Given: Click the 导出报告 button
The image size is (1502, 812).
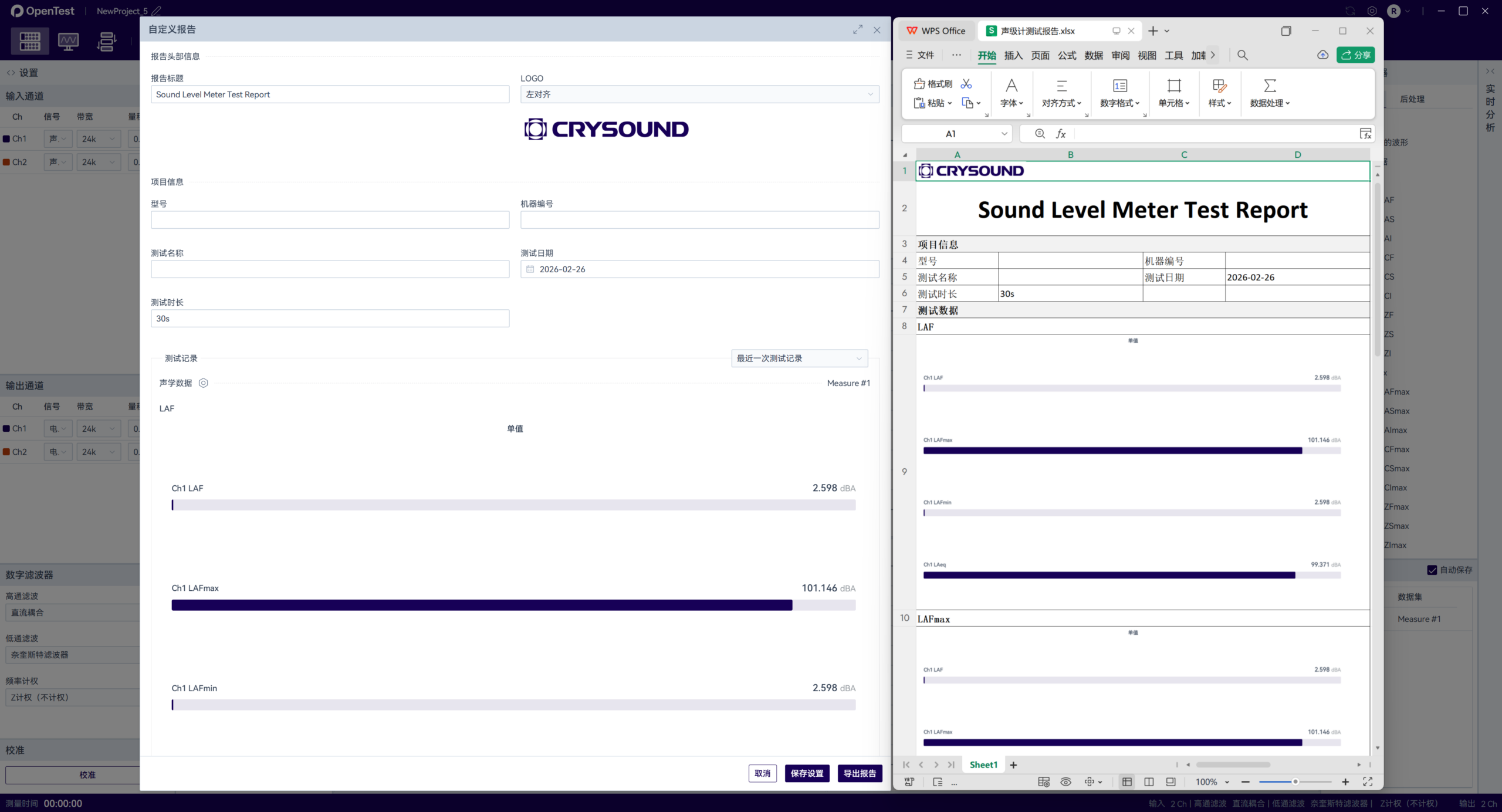Looking at the screenshot, I should [x=860, y=773].
